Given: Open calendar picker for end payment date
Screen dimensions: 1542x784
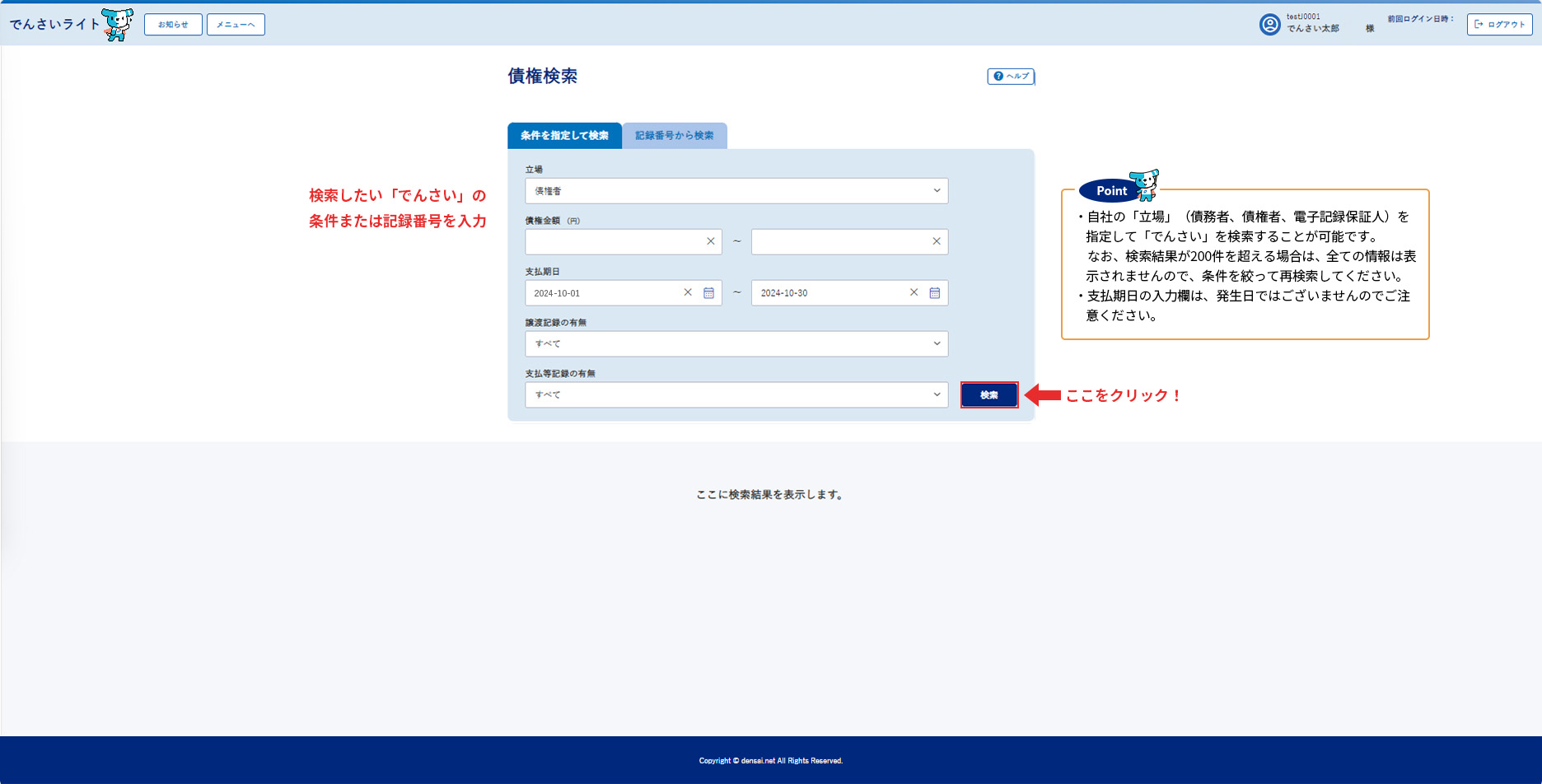Looking at the screenshot, I should point(934,292).
